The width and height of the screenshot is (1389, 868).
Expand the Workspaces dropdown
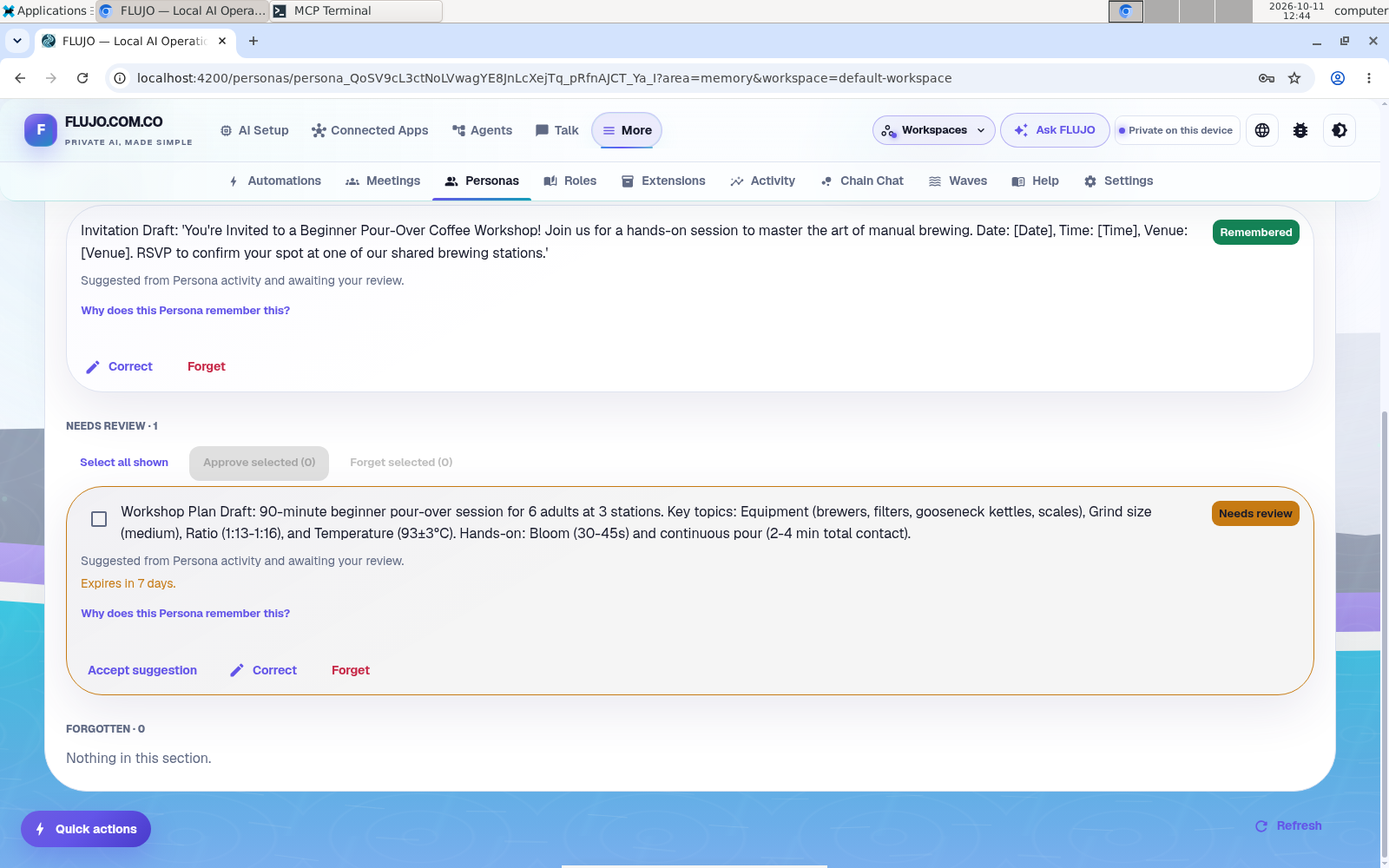934,130
